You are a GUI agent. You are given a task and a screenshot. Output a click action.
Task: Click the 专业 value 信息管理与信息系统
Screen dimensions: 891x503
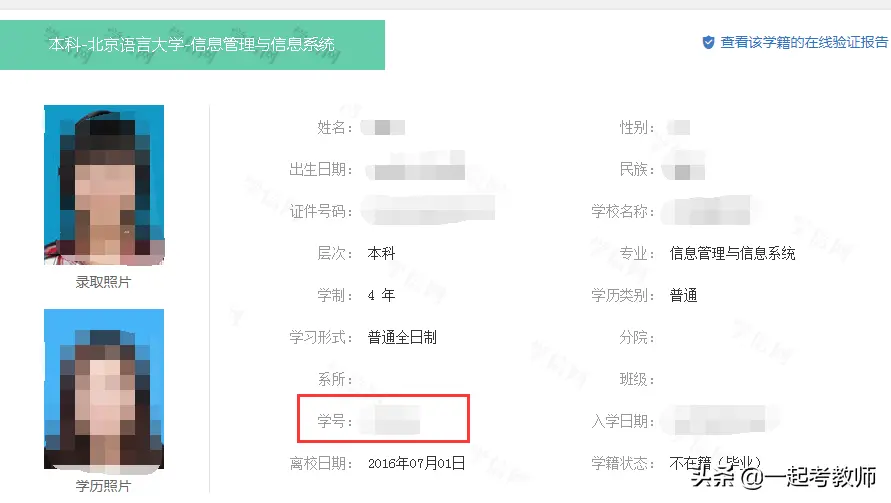(733, 254)
